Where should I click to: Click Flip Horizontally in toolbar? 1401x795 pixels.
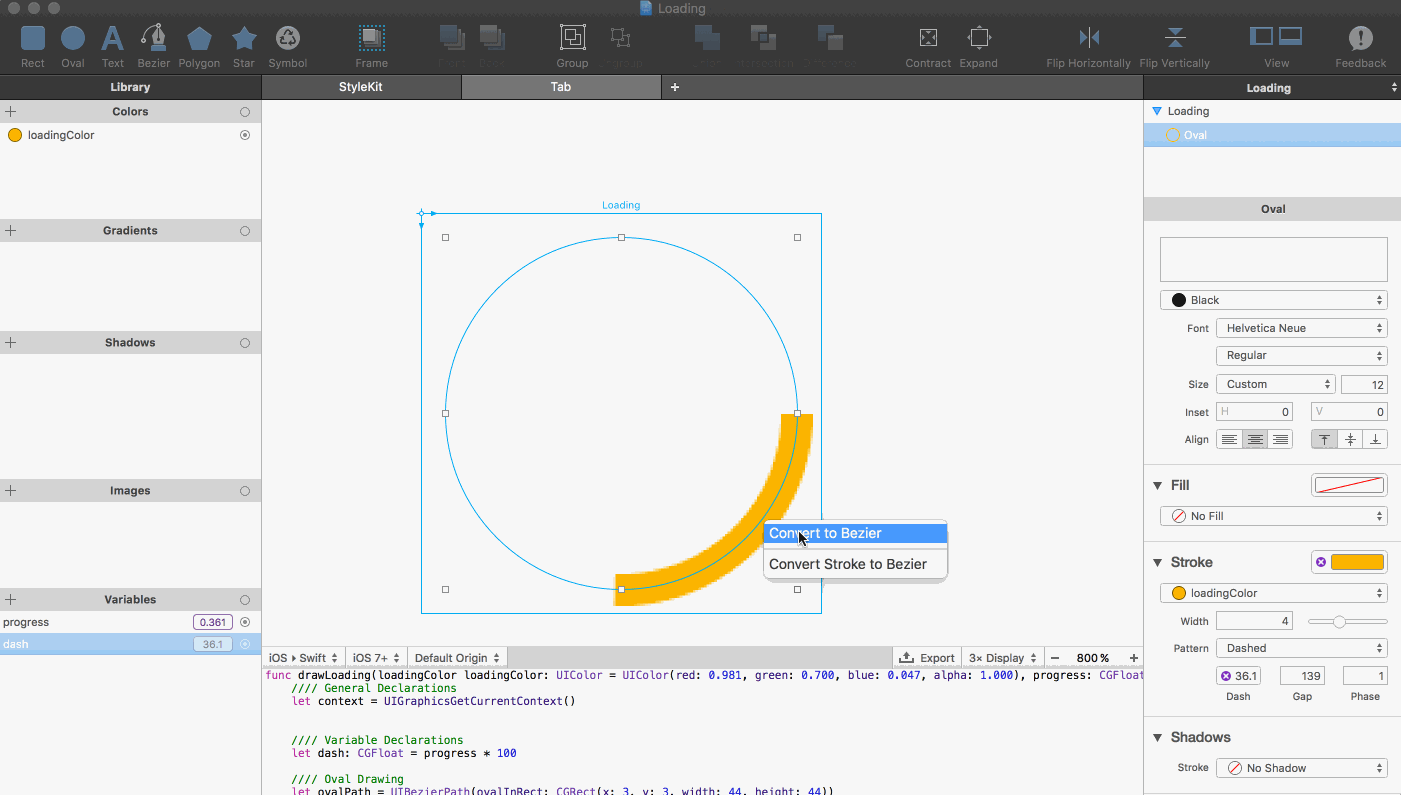coord(1088,39)
